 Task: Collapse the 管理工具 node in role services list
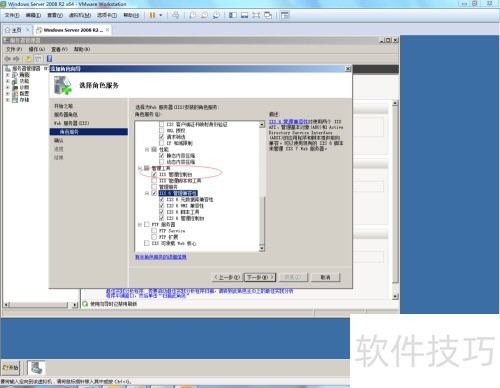(x=140, y=168)
